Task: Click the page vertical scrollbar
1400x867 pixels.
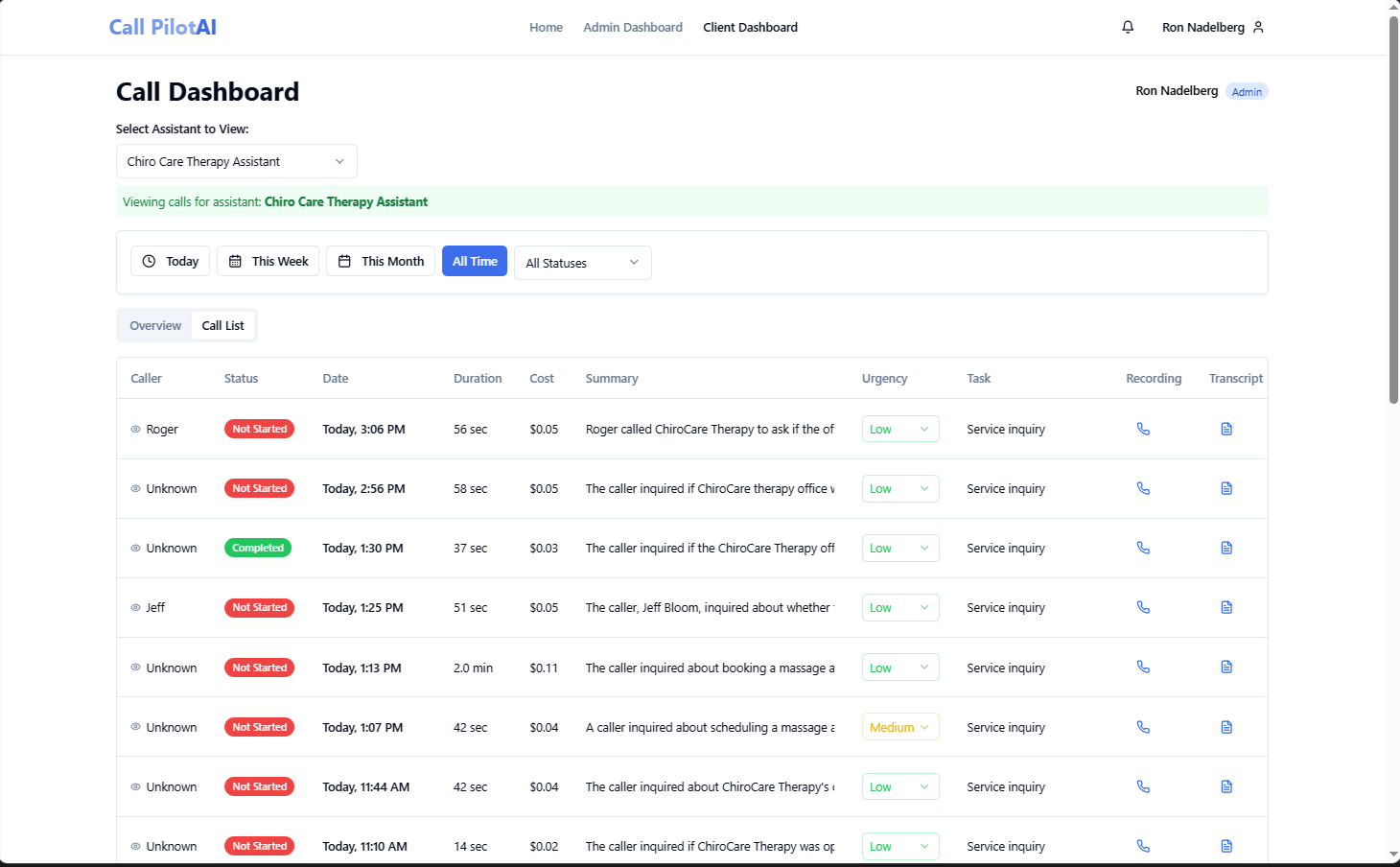Action: [x=1393, y=211]
